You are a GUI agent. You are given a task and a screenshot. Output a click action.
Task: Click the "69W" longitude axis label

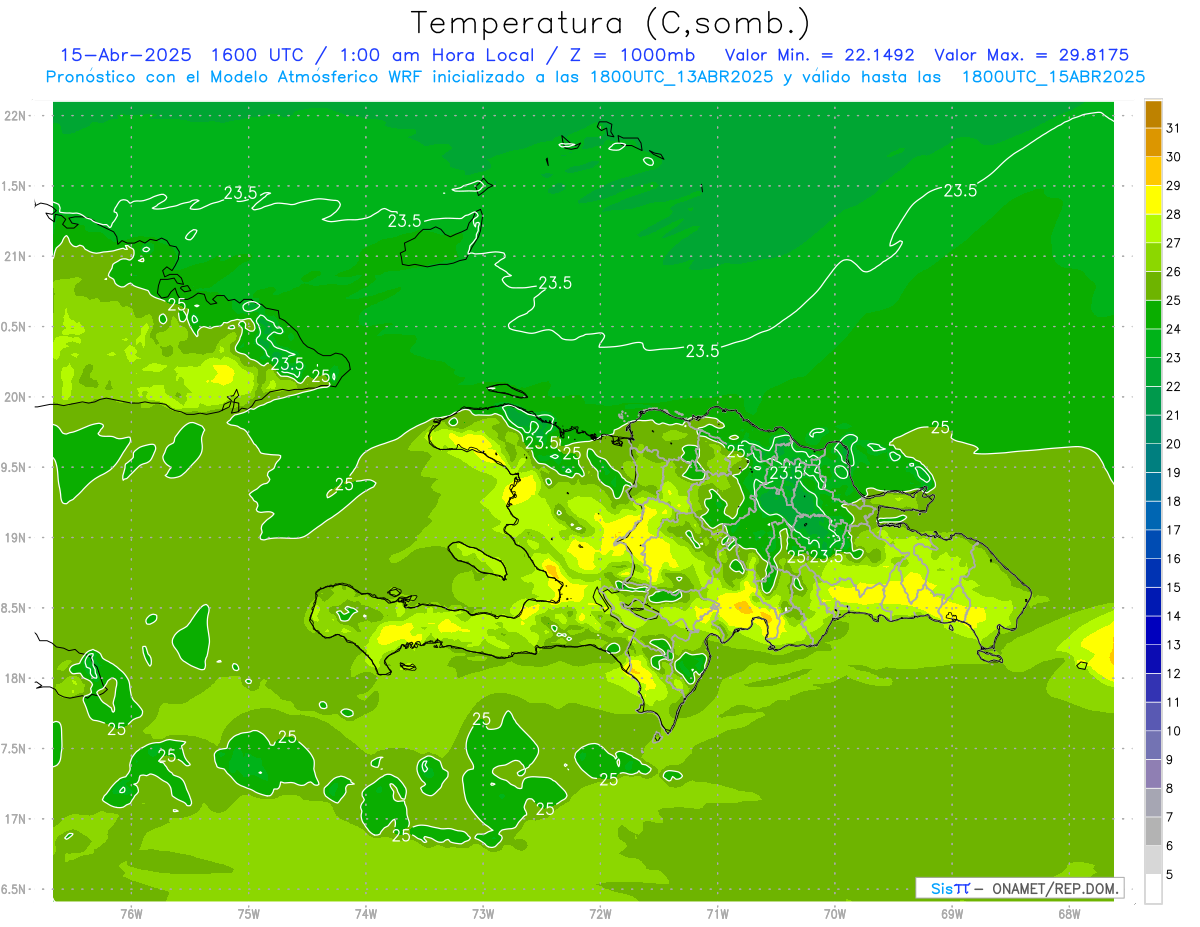click(x=952, y=914)
